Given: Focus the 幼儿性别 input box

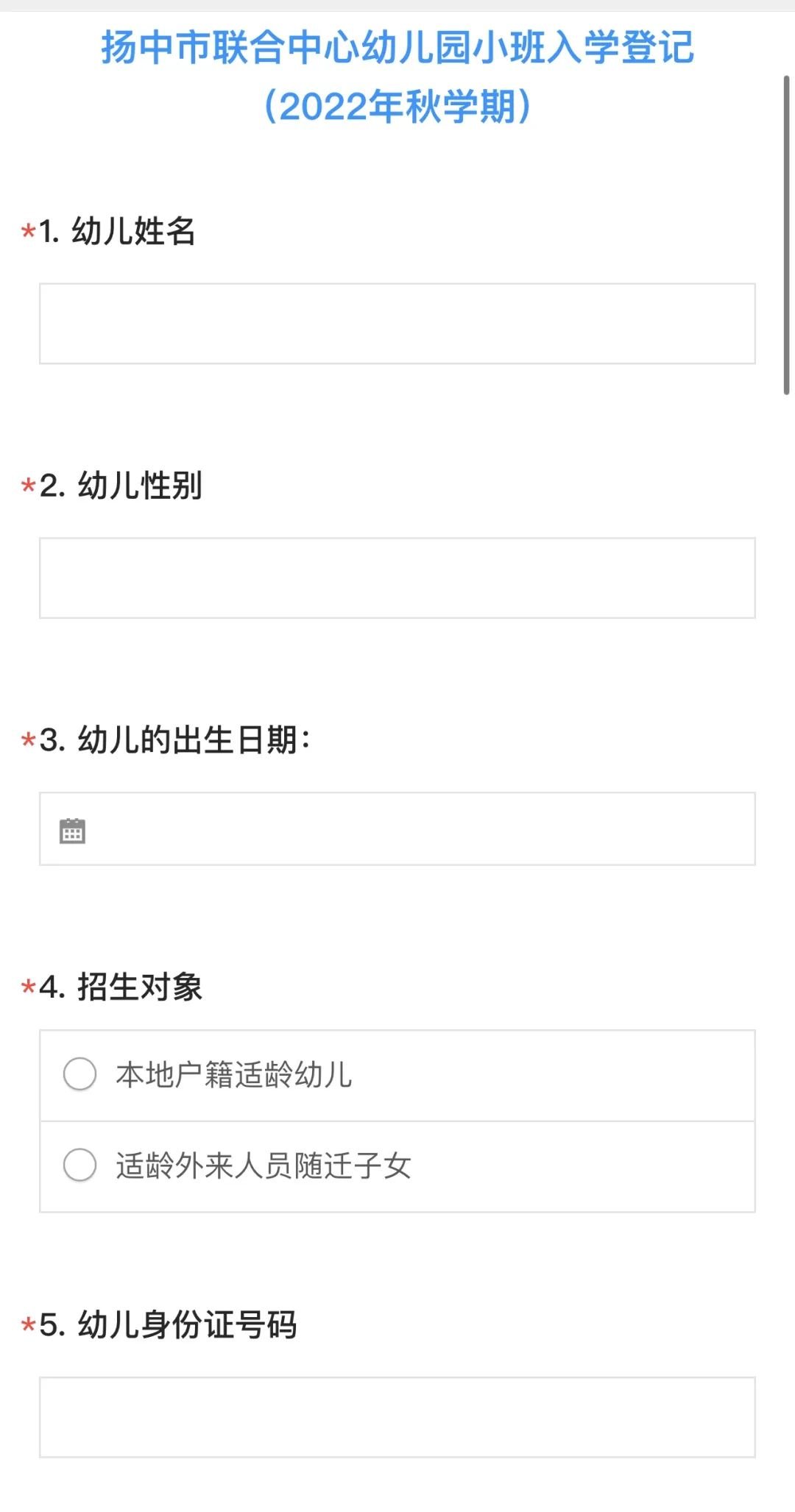Looking at the screenshot, I should coord(397,578).
